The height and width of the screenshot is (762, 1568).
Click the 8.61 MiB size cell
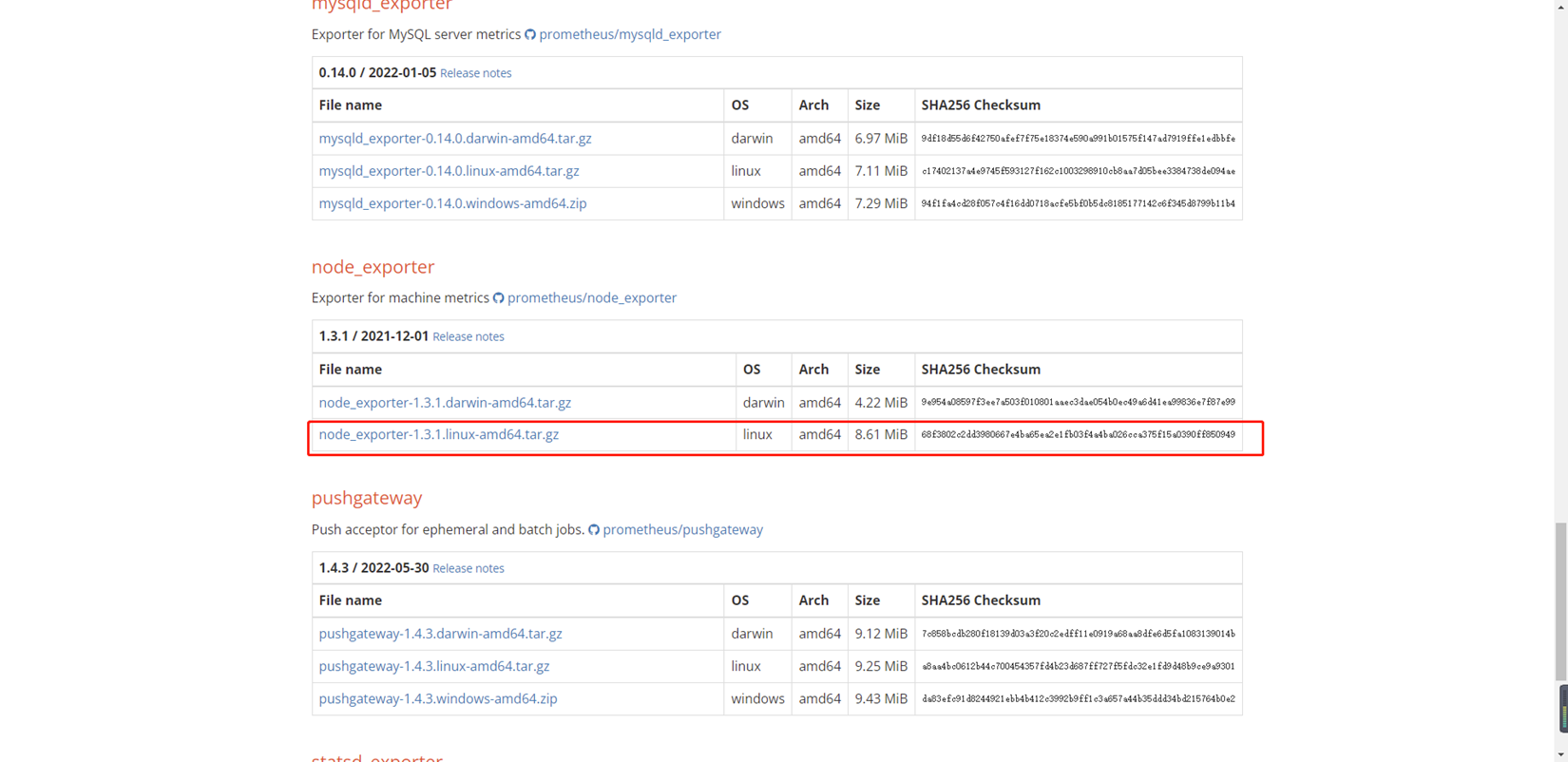(881, 434)
